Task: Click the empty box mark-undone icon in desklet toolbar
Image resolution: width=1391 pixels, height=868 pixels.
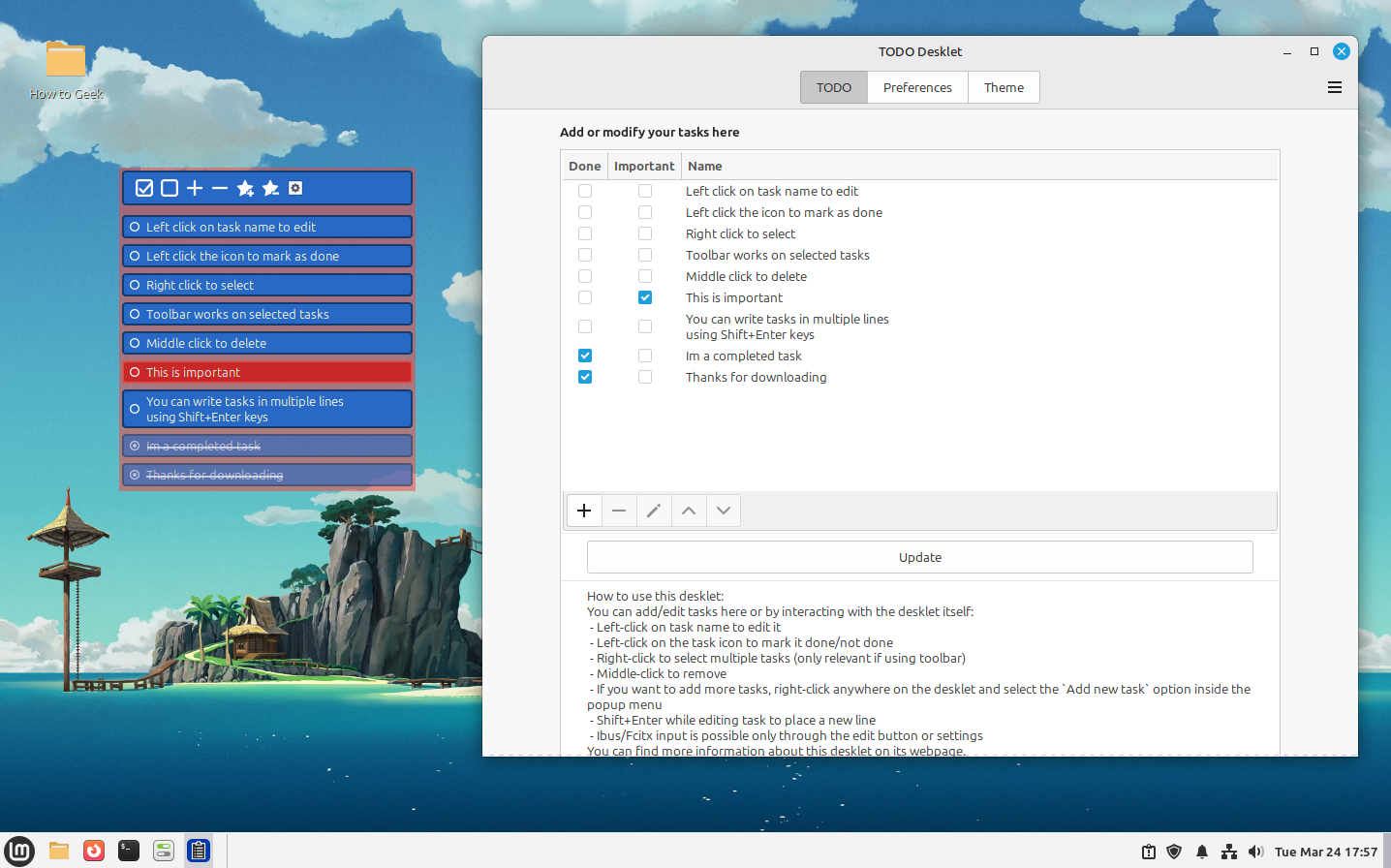Action: point(170,188)
